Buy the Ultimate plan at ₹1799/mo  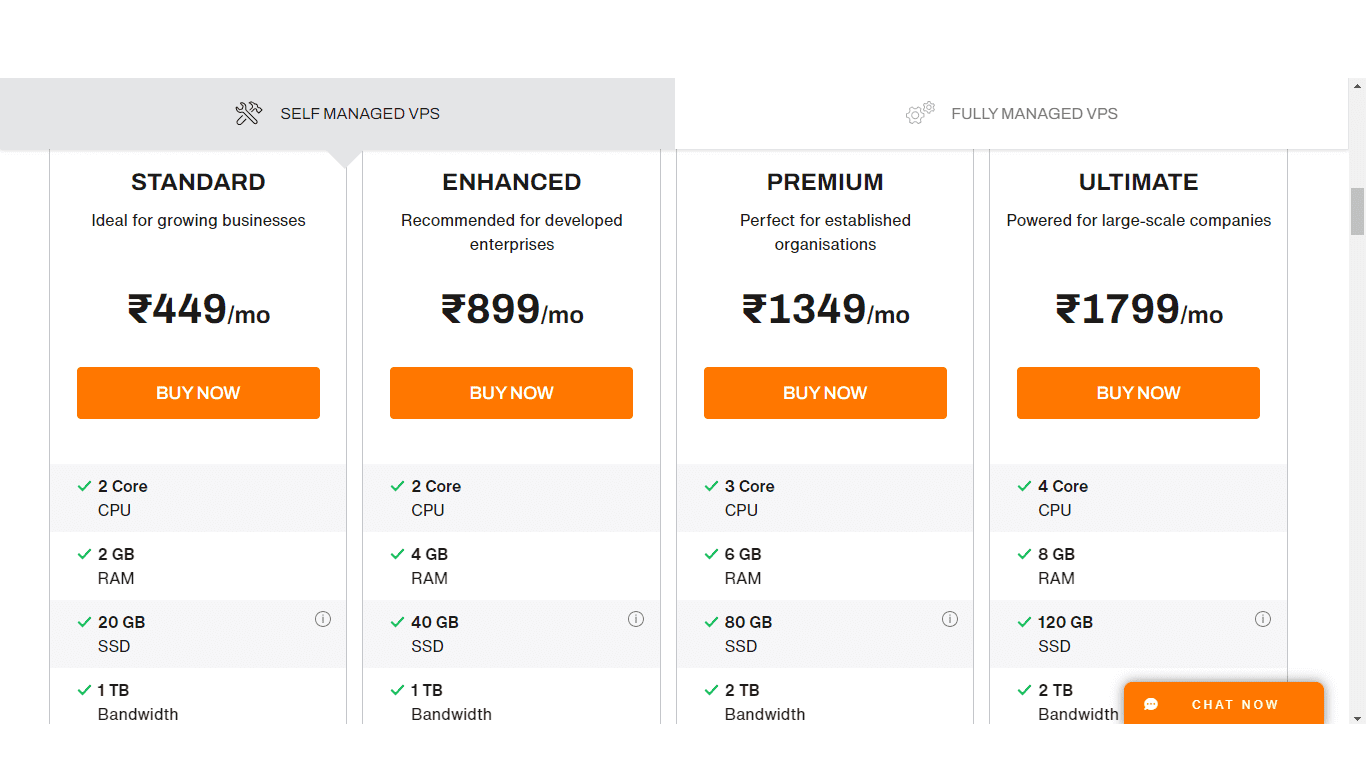point(1138,393)
